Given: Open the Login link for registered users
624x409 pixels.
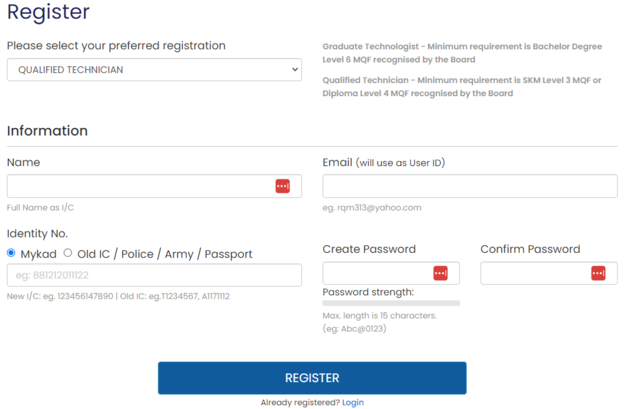Looking at the screenshot, I should coord(353,402).
